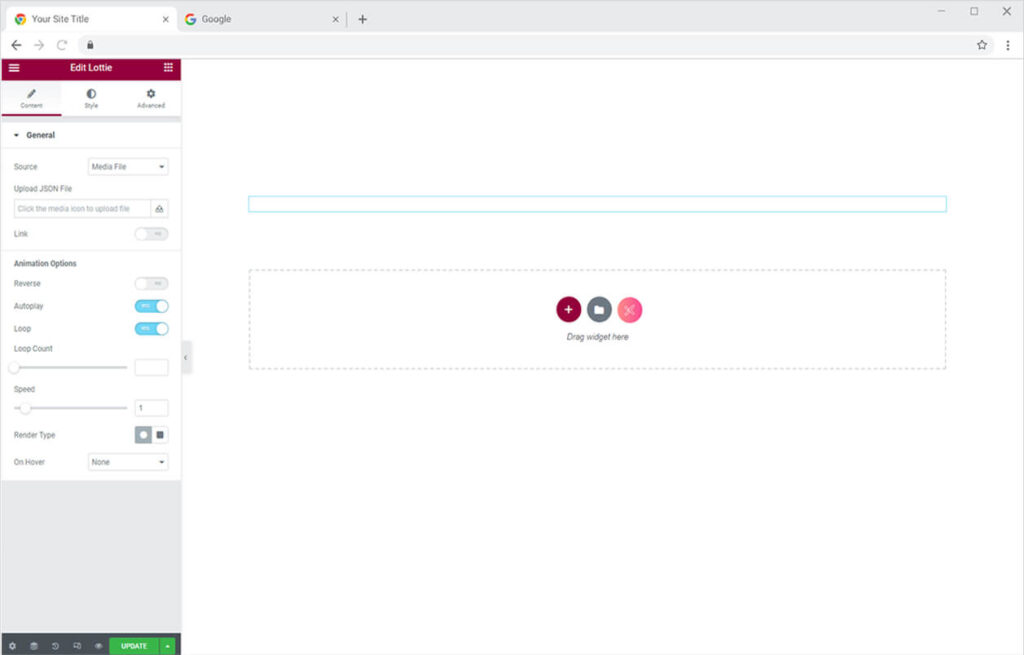Screen dimensions: 1024x655
Task: Click the green UPDATE button
Action: [x=134, y=646]
